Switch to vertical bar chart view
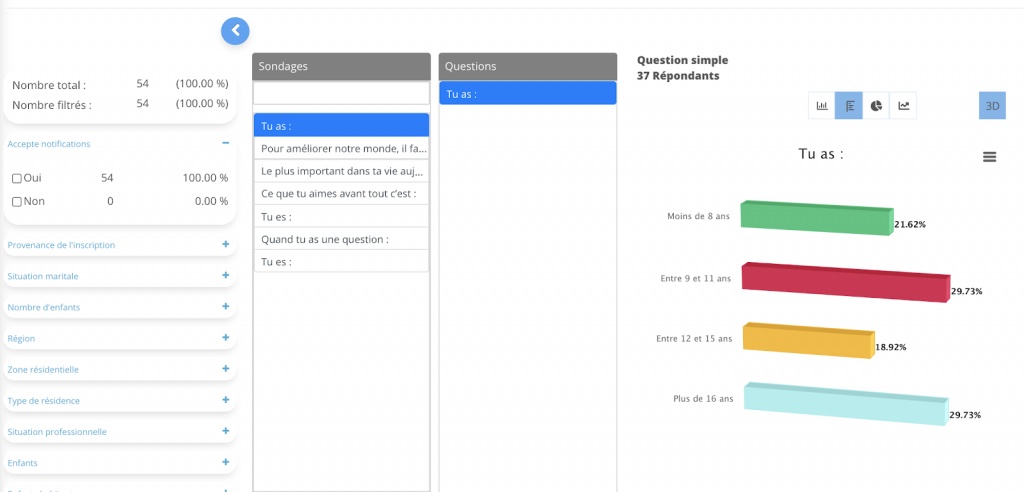This screenshot has width=1024, height=492. (x=822, y=105)
